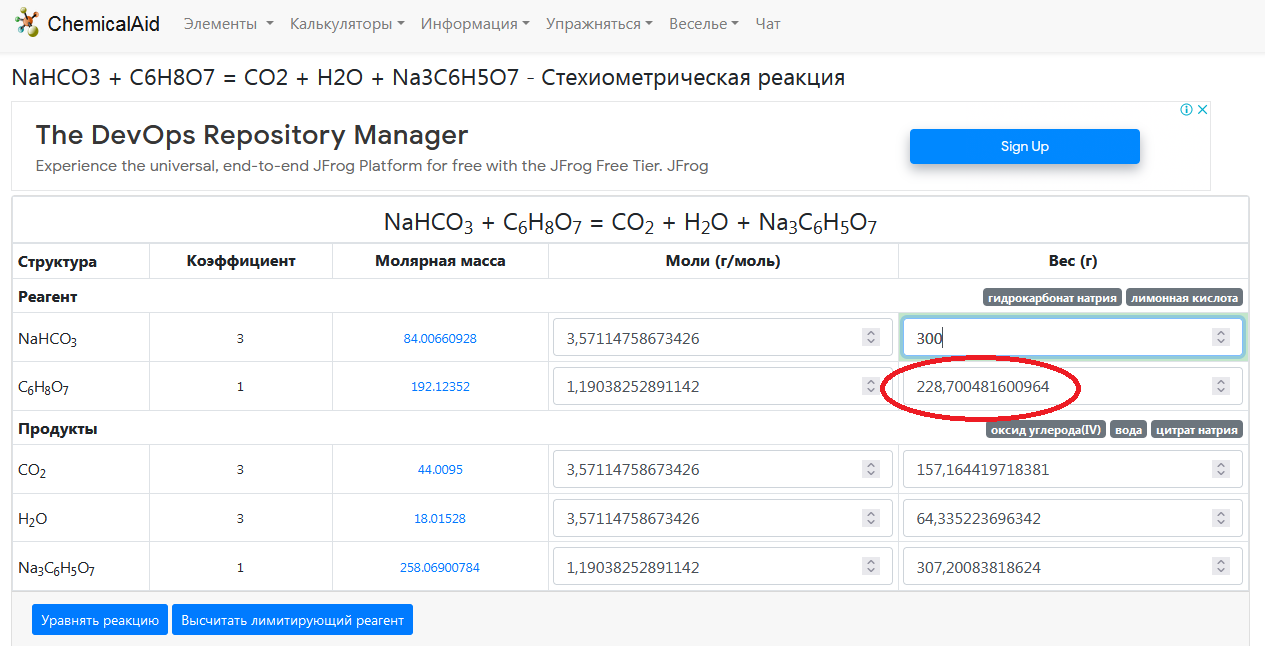Click the C6H8O7 structure cell
The height and width of the screenshot is (646, 1265).
pos(81,387)
